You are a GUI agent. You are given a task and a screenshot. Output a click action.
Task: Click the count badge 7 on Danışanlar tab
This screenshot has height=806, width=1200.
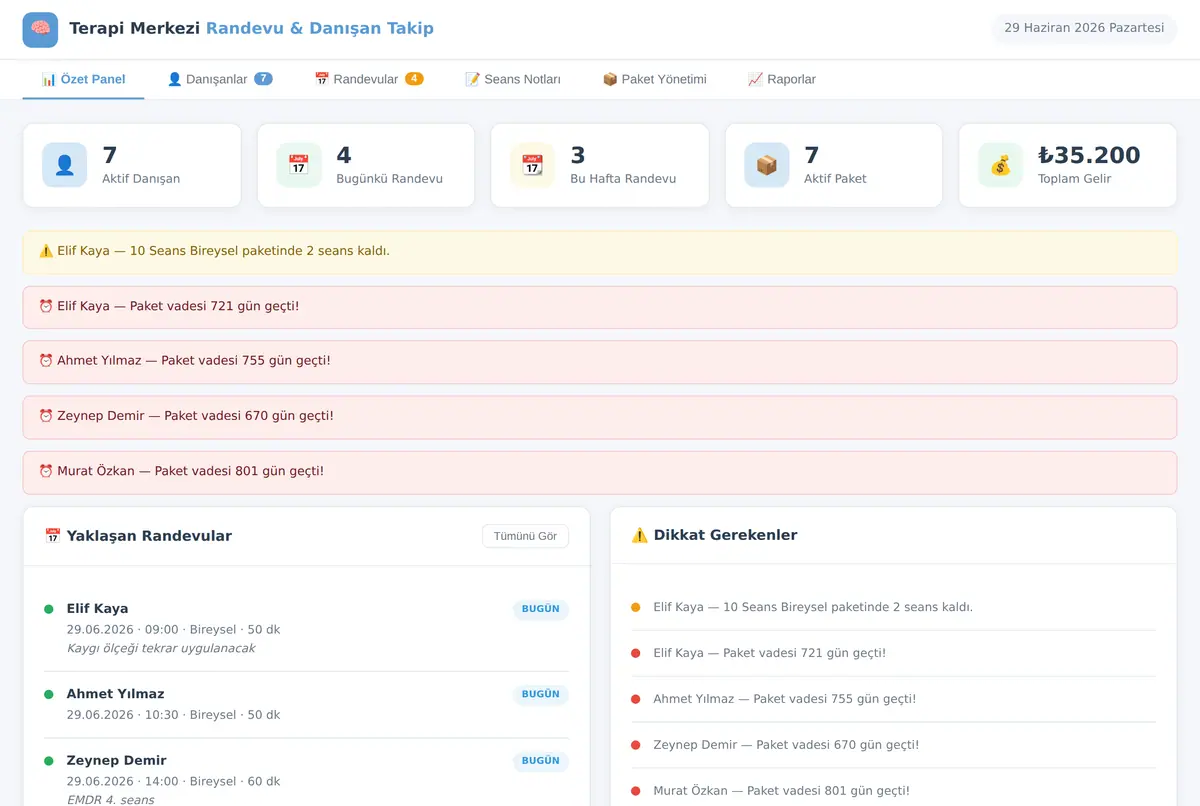point(263,79)
